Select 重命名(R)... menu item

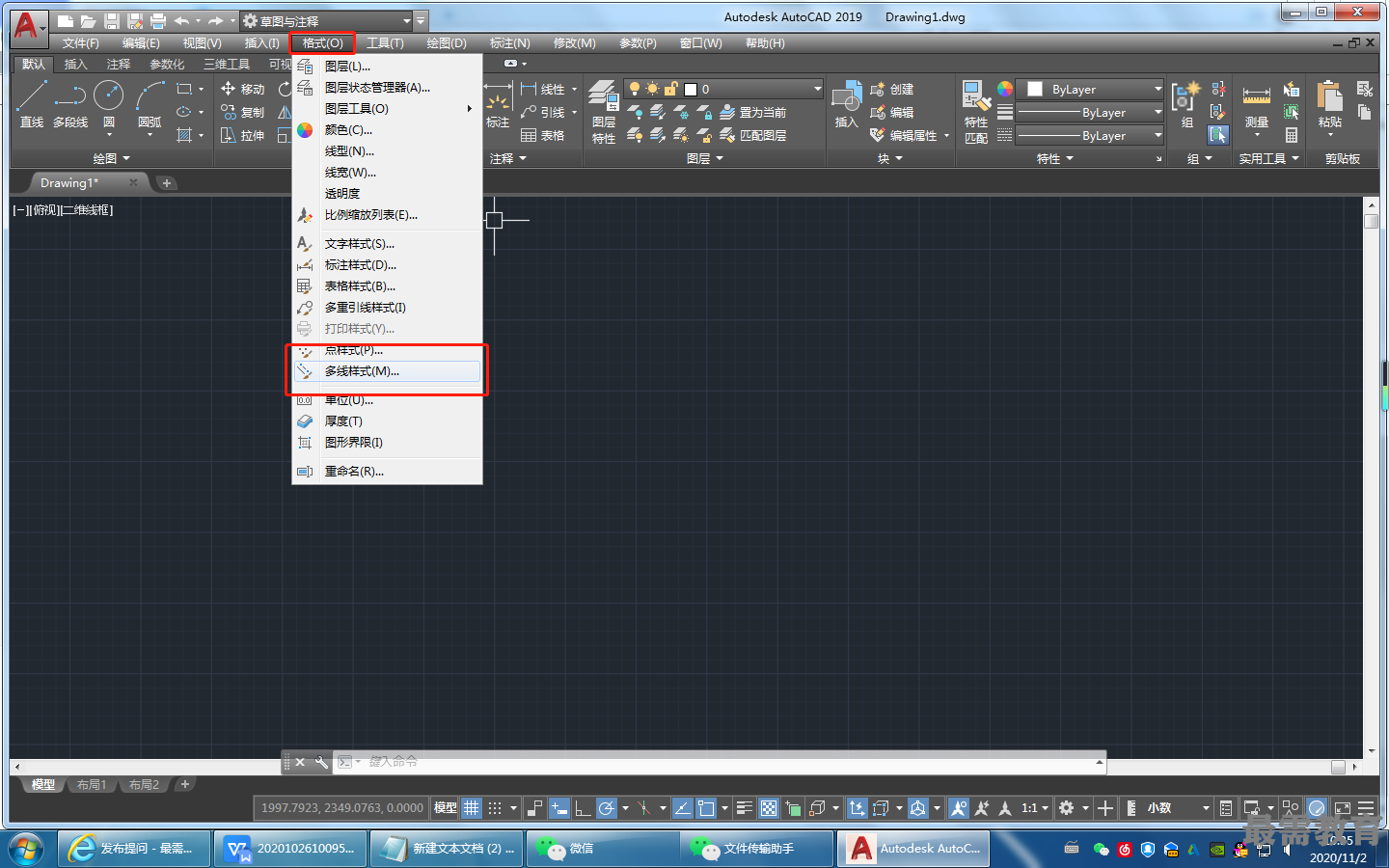coord(387,472)
